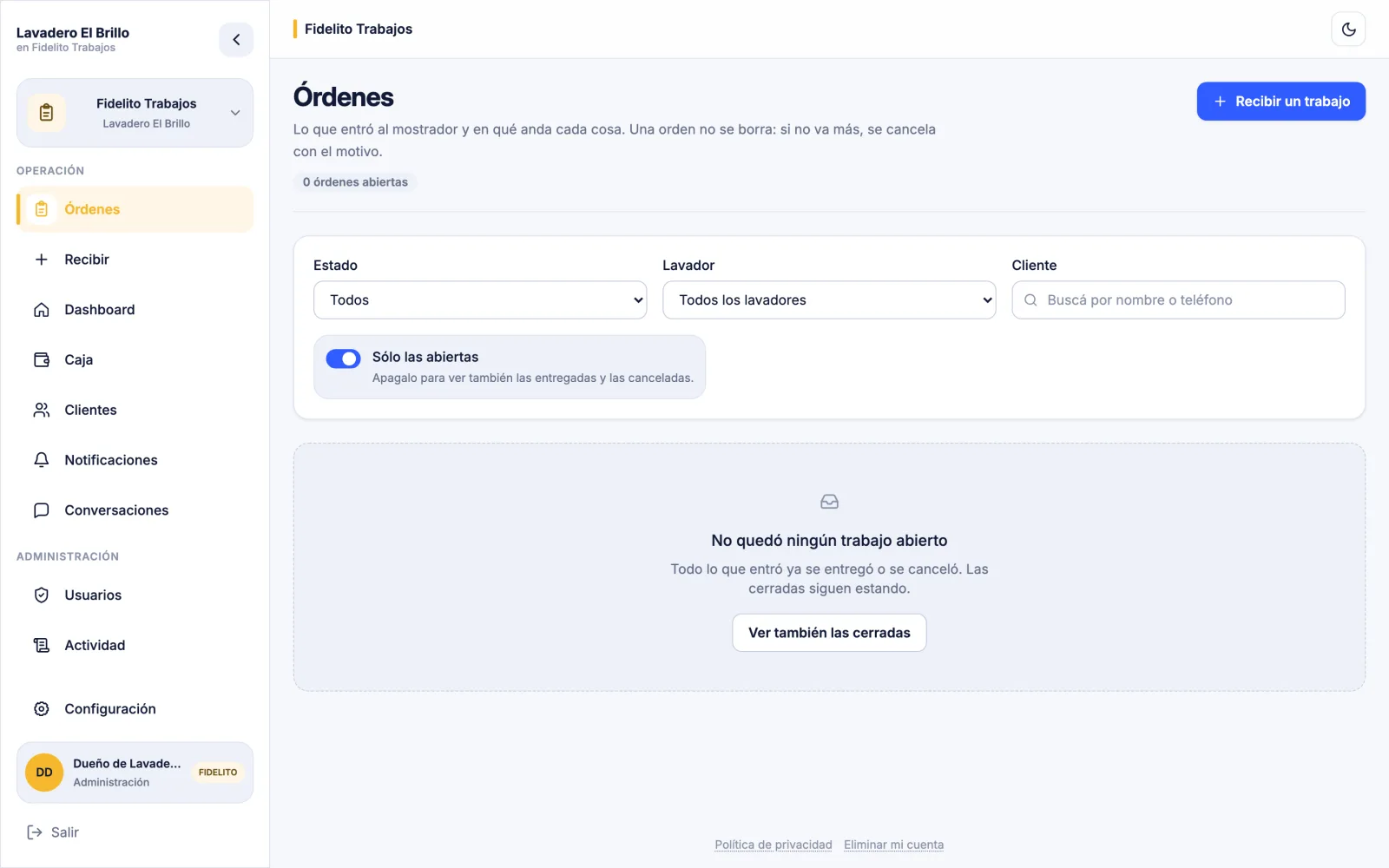Click the Notificaciones label in sidebar
1389x868 pixels.
click(x=111, y=460)
